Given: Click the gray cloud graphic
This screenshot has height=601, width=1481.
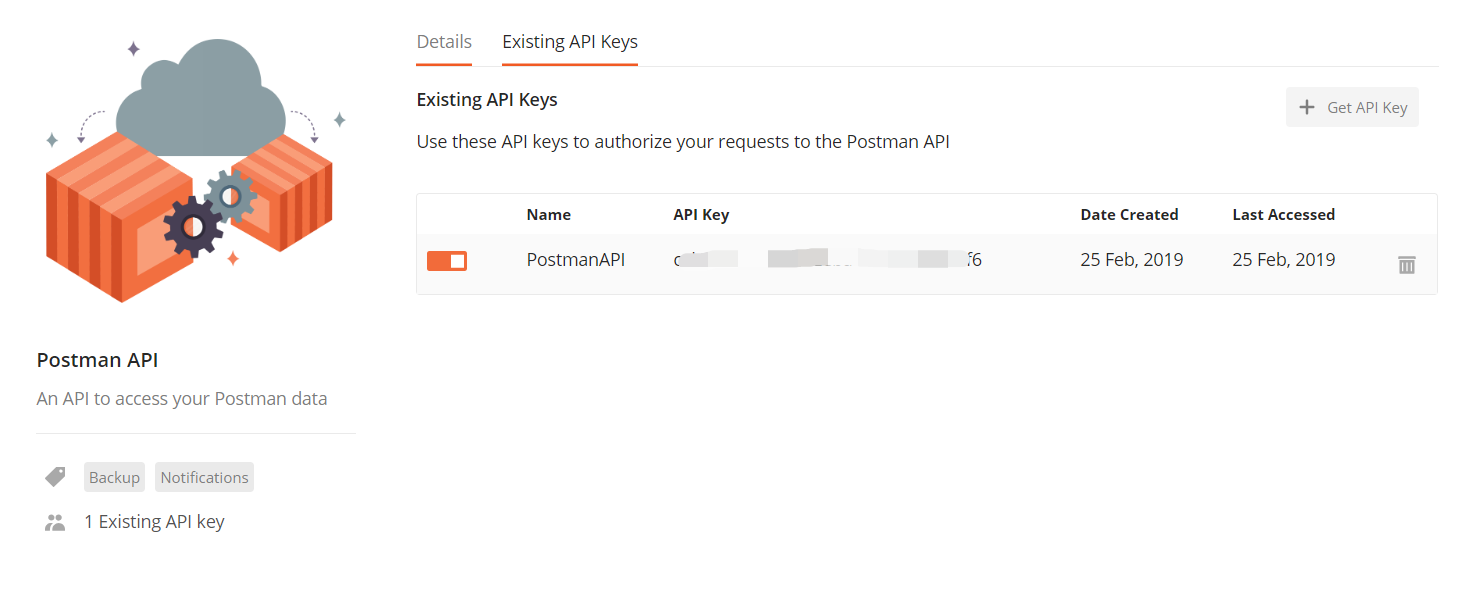Looking at the screenshot, I should click(196, 98).
